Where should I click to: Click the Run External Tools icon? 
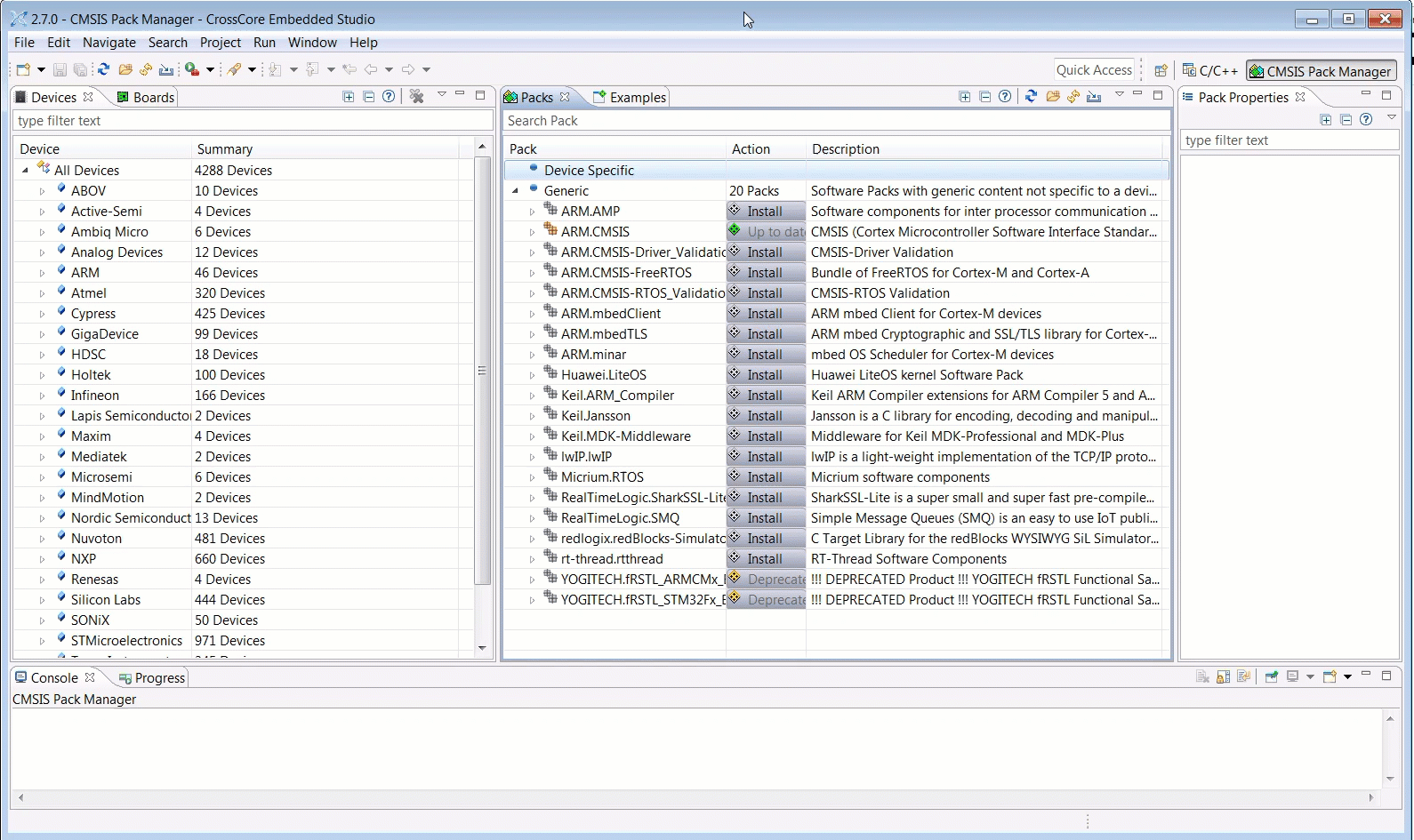pos(191,69)
